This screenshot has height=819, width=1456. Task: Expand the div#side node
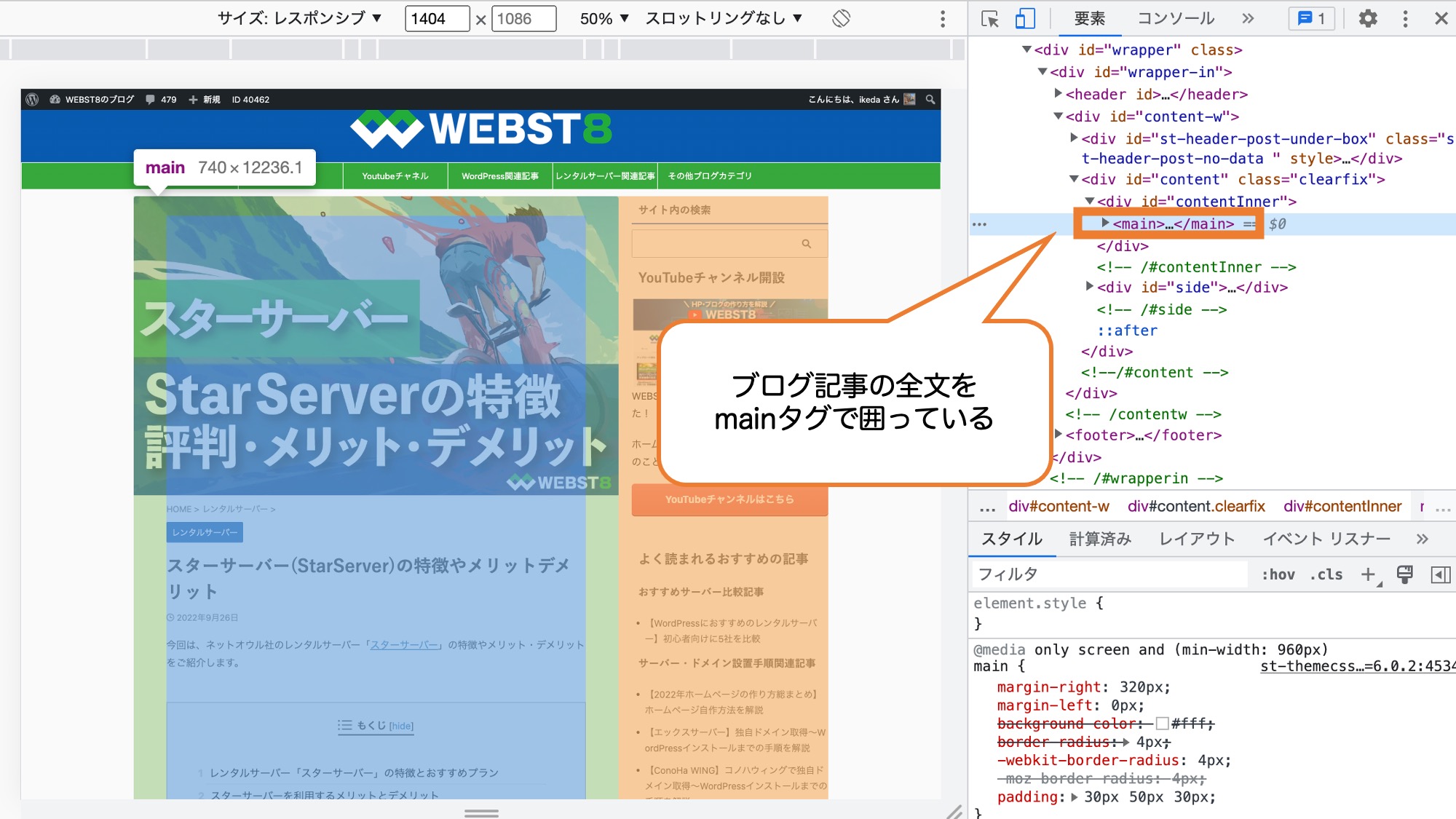[x=1090, y=287]
